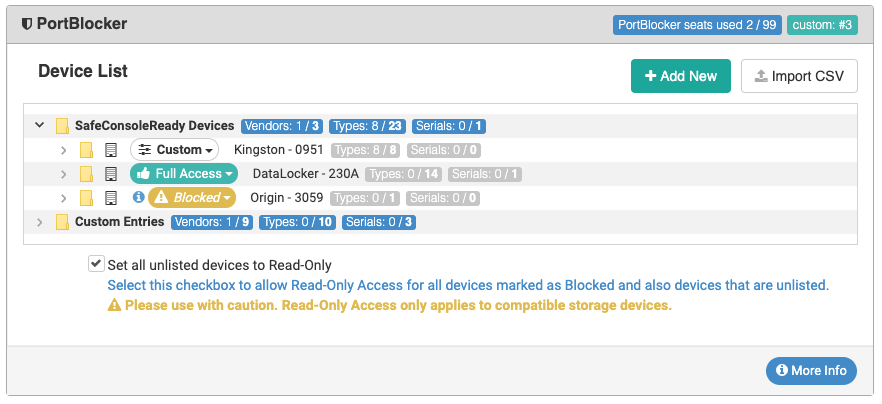Select the Custom Entries label

(x=120, y=222)
